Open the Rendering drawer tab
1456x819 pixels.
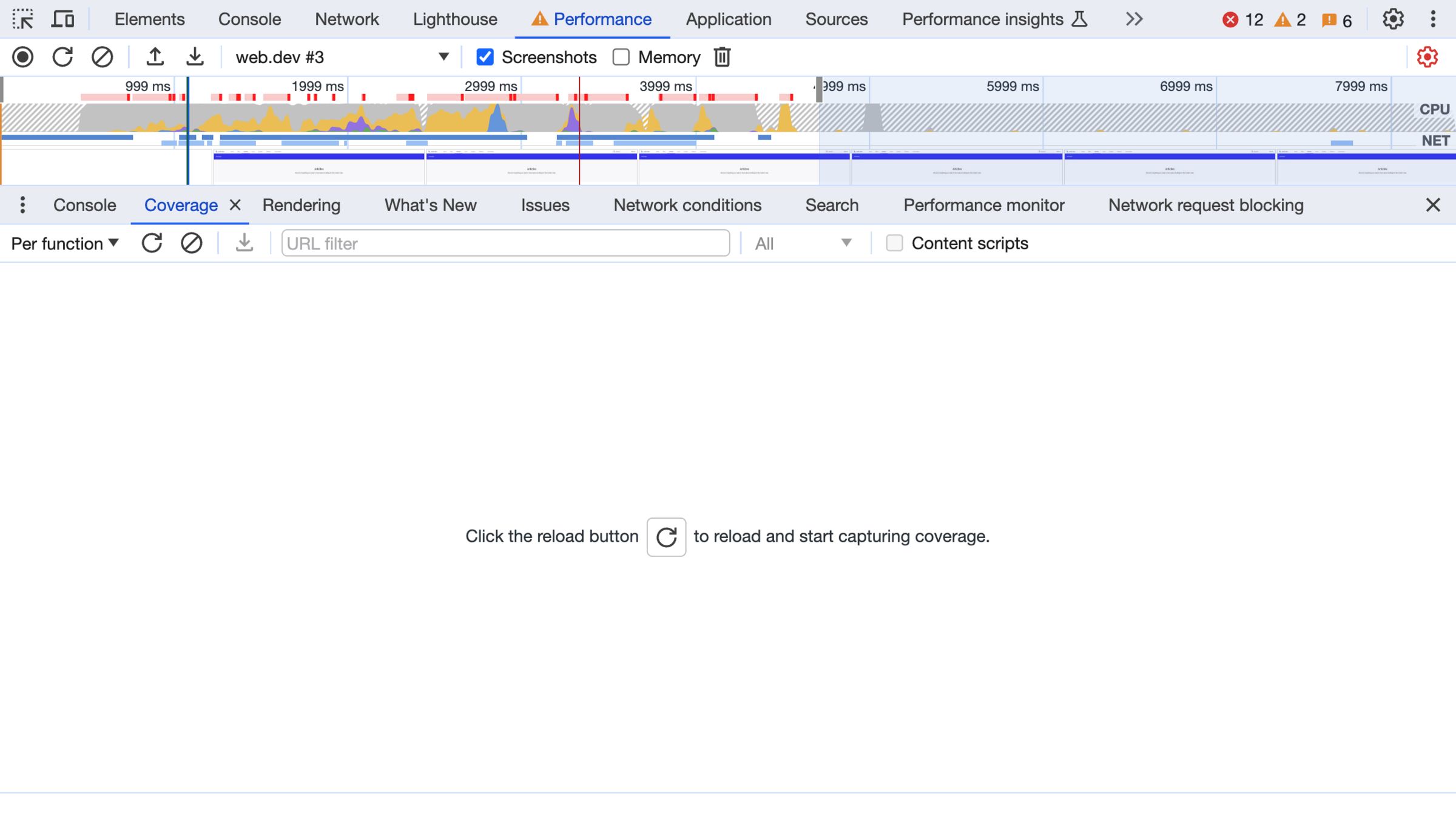[x=301, y=205]
